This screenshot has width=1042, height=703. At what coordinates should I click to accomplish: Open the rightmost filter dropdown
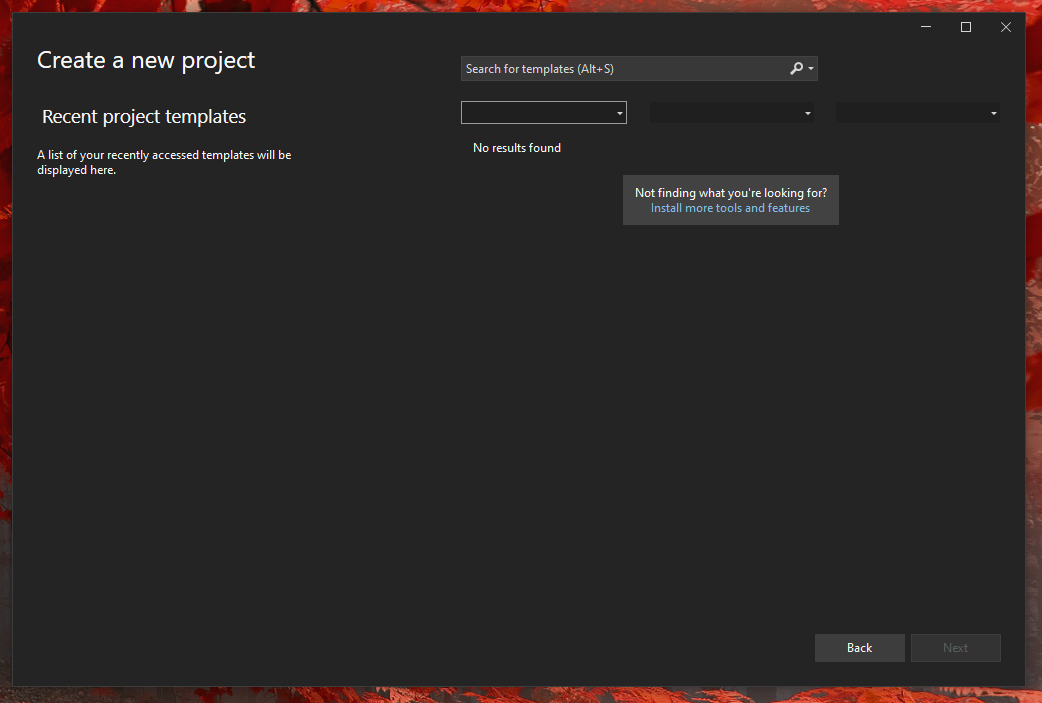click(x=918, y=113)
